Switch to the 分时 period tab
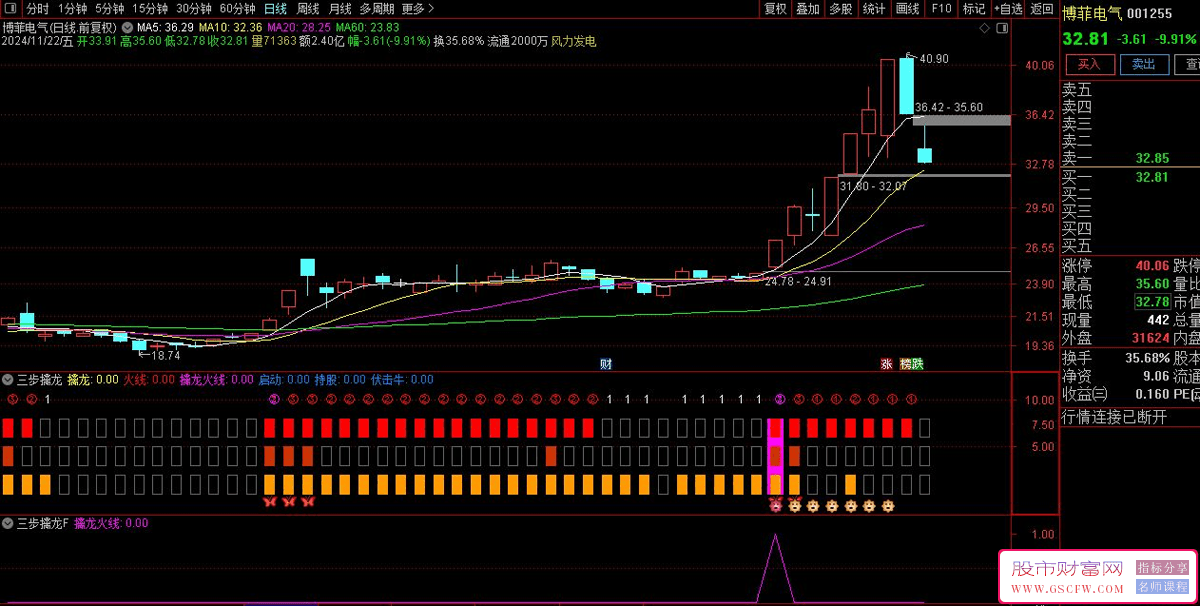 (x=37, y=9)
